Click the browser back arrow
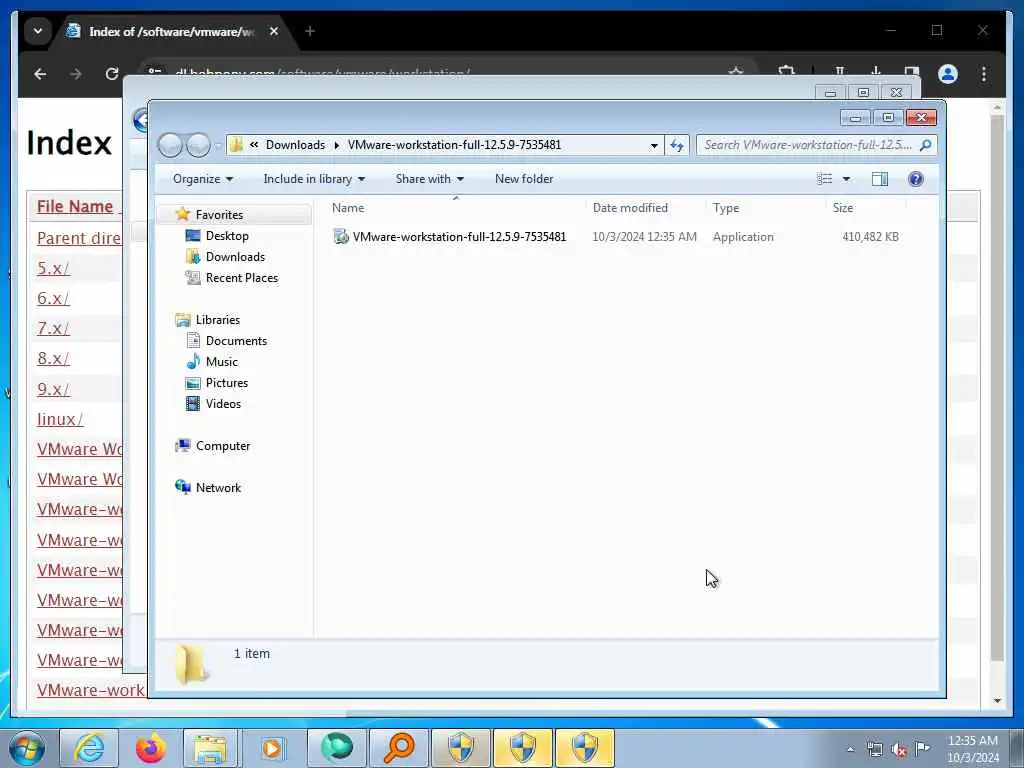 point(40,74)
